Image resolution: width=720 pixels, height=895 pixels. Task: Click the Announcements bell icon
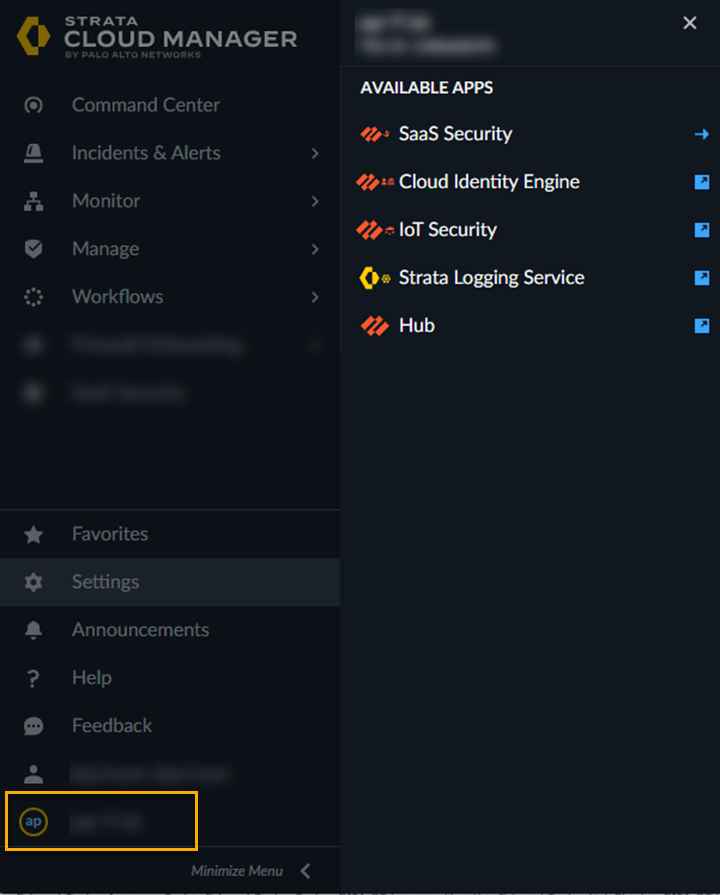tap(34, 630)
